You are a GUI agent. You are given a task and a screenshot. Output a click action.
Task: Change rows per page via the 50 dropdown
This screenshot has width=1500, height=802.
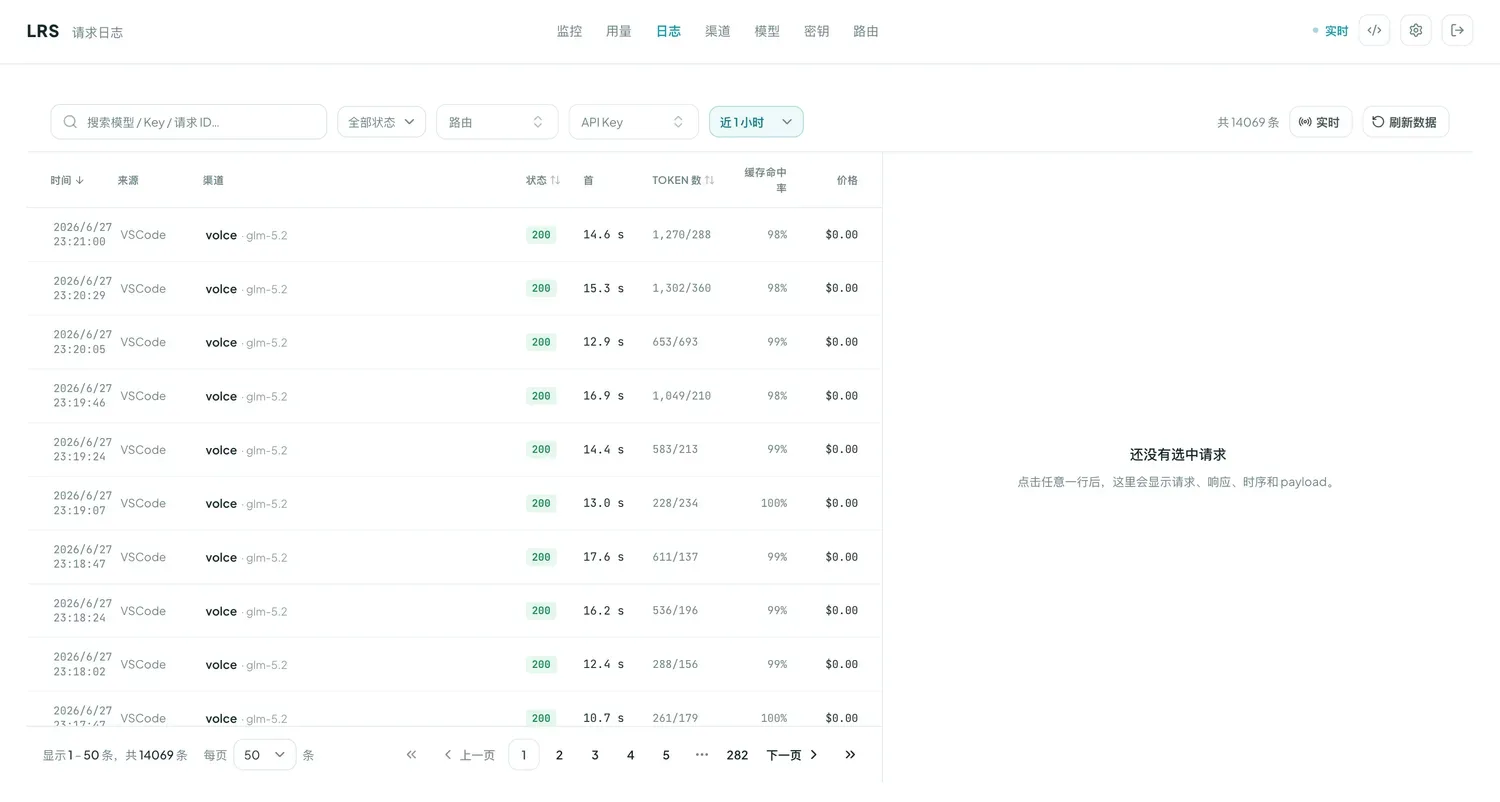(x=264, y=755)
